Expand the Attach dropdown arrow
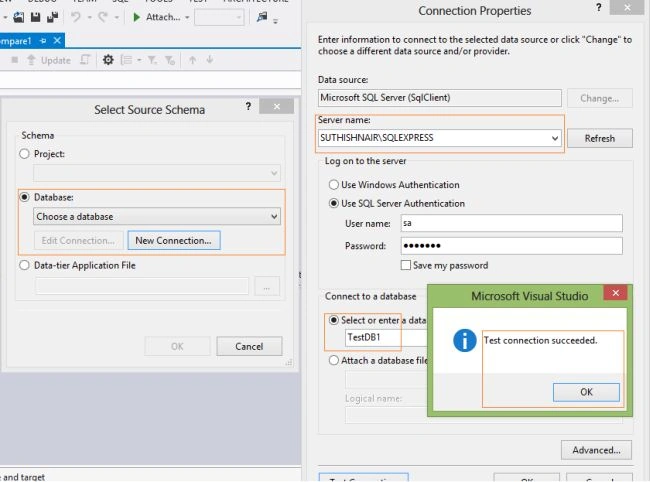Viewport: 650px width, 482px height. point(187,17)
